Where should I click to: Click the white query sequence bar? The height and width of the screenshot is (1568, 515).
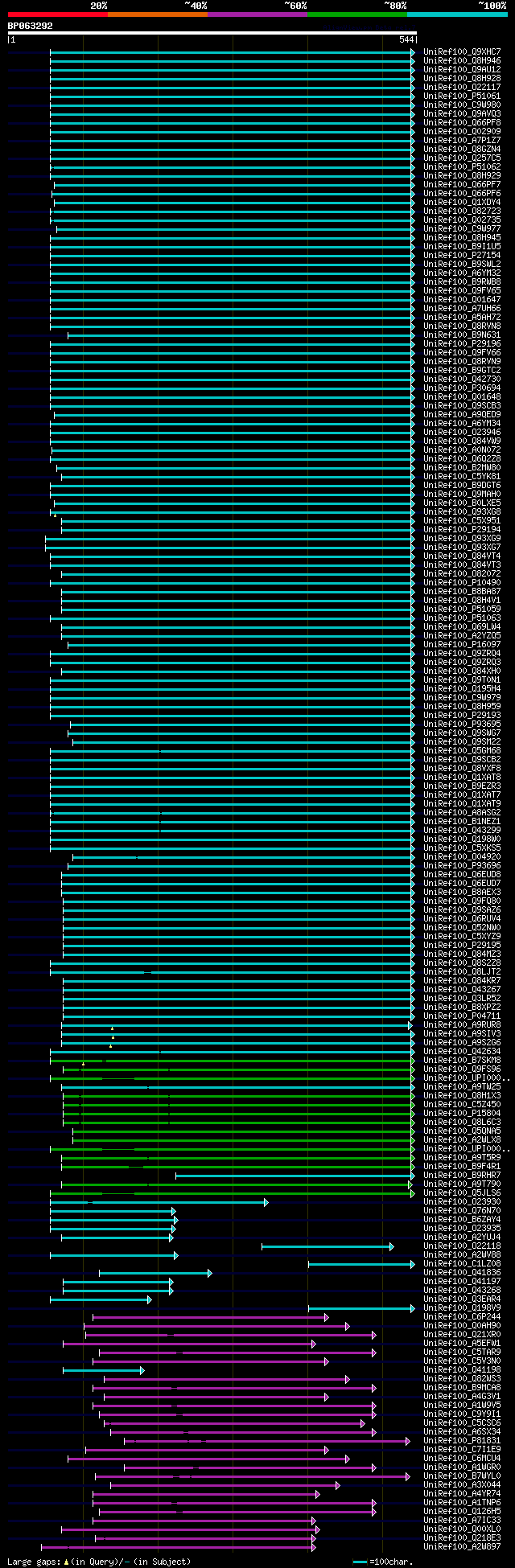pos(212,33)
